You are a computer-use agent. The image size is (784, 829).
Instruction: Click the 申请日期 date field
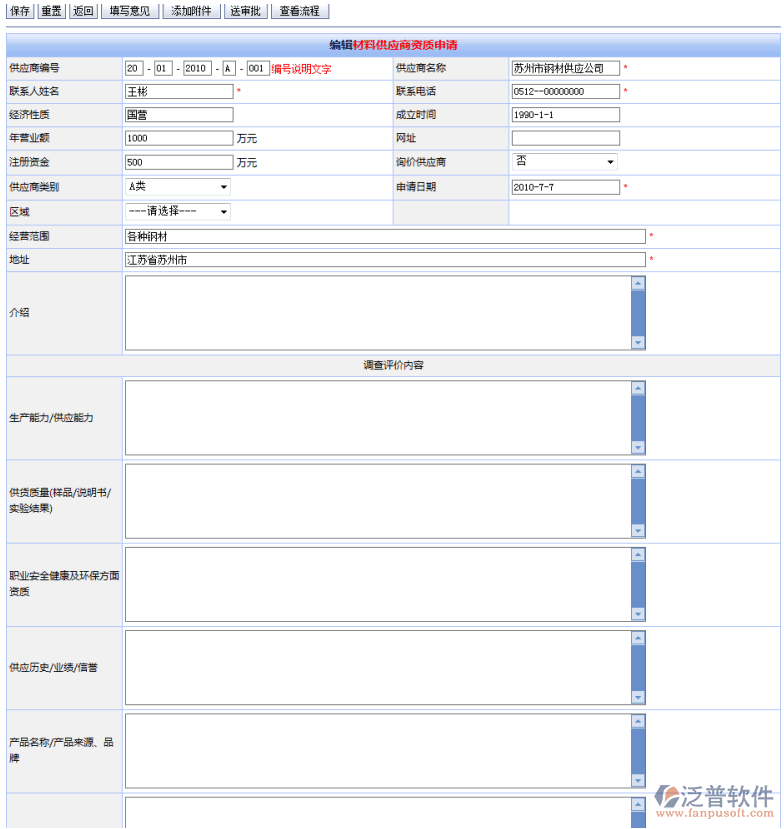pos(565,187)
